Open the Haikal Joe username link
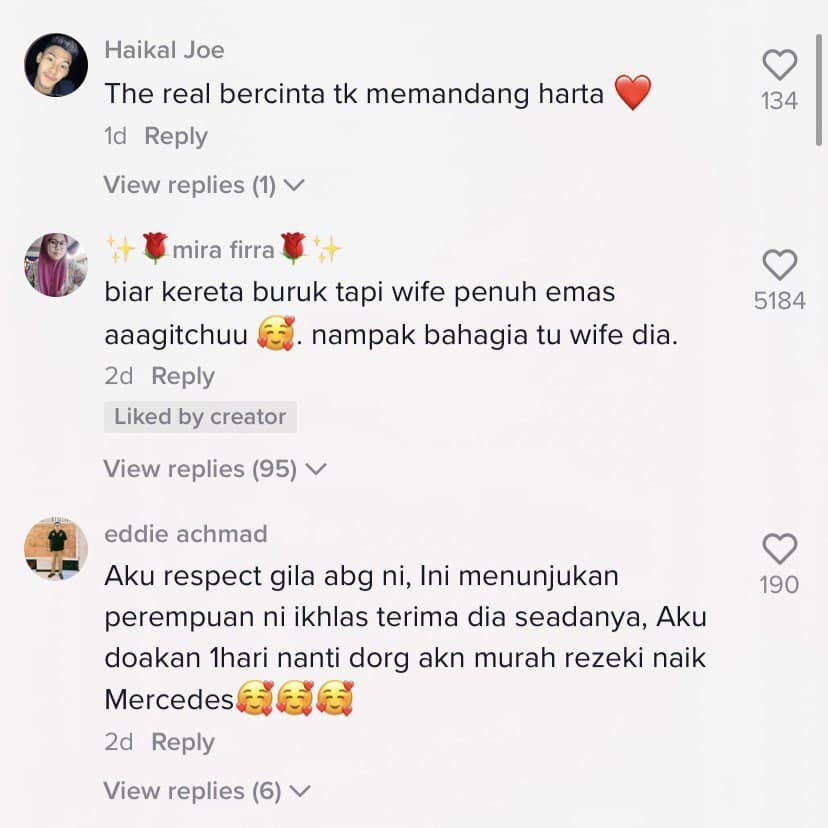This screenshot has height=828, width=828. [x=164, y=50]
